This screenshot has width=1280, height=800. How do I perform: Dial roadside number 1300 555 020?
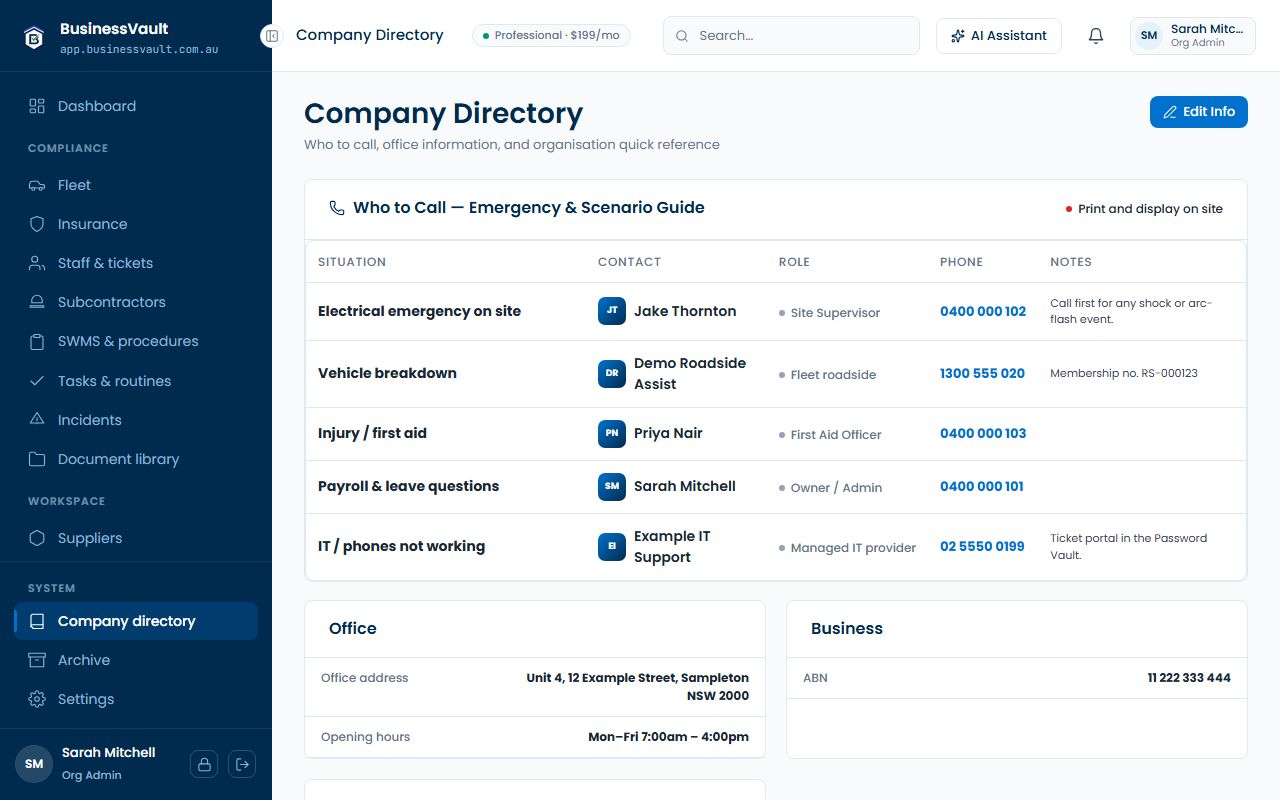(x=982, y=373)
